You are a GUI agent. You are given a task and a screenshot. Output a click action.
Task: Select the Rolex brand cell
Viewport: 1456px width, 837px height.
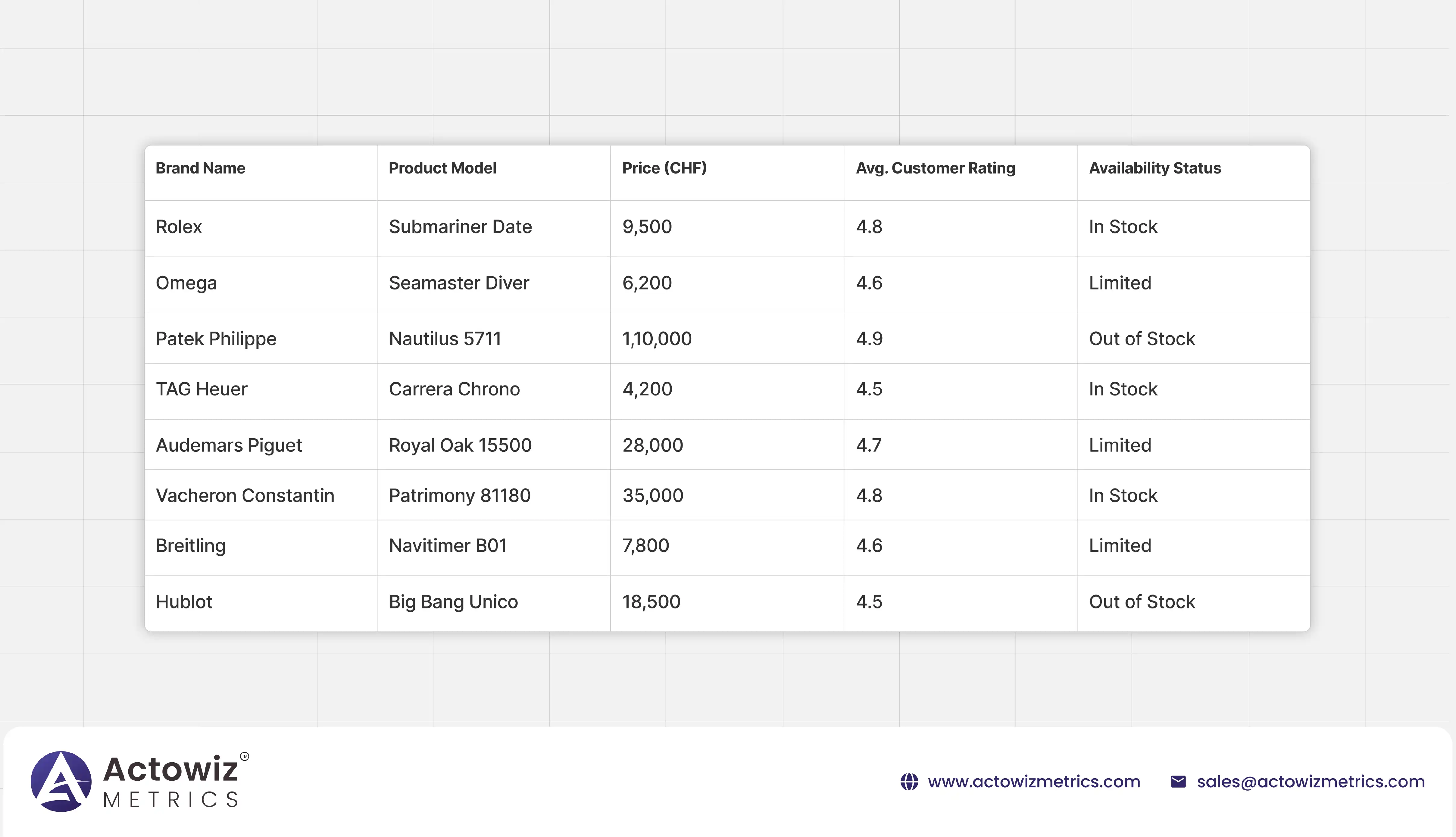click(179, 226)
